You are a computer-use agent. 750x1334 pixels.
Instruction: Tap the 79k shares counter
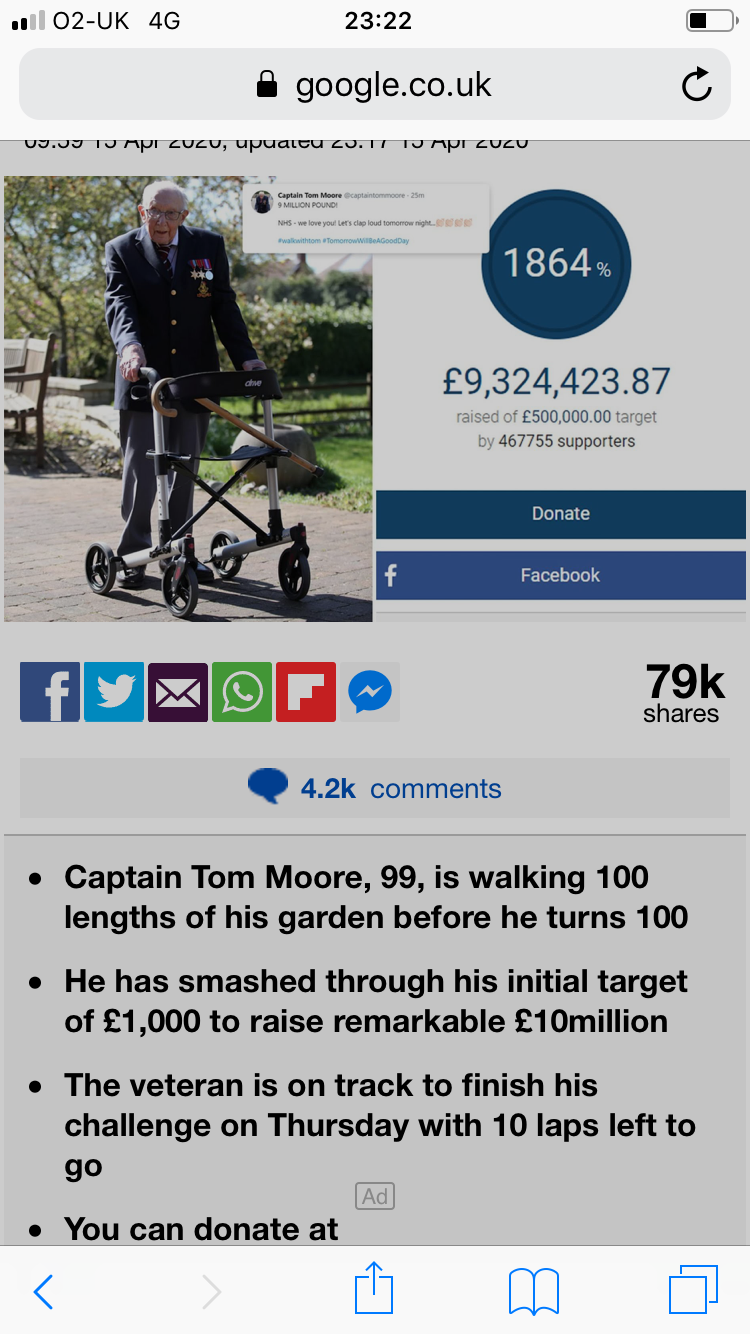click(684, 693)
